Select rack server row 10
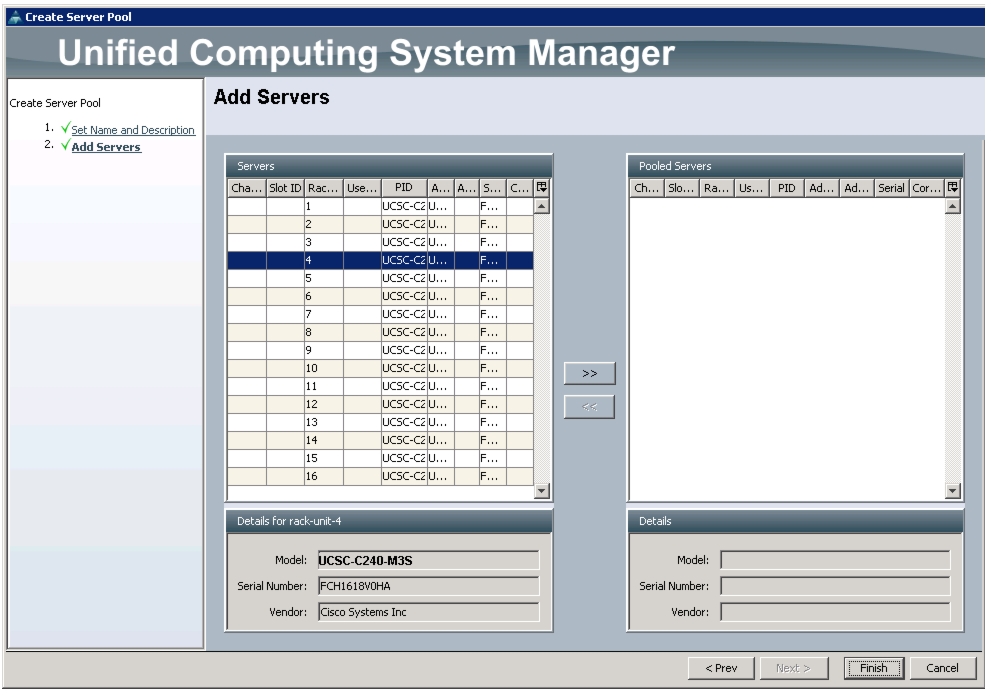Image resolution: width=991 pixels, height=696 pixels. [x=380, y=368]
